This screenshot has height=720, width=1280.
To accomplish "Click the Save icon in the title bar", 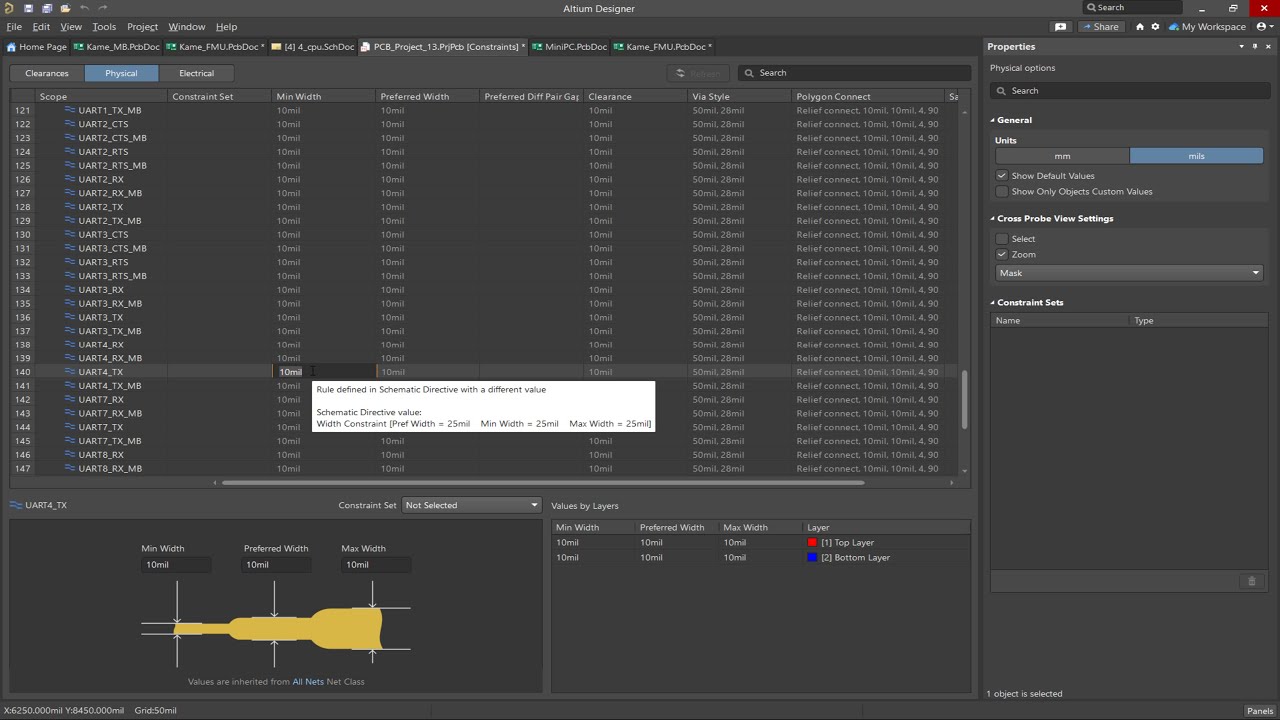I will [x=28, y=9].
